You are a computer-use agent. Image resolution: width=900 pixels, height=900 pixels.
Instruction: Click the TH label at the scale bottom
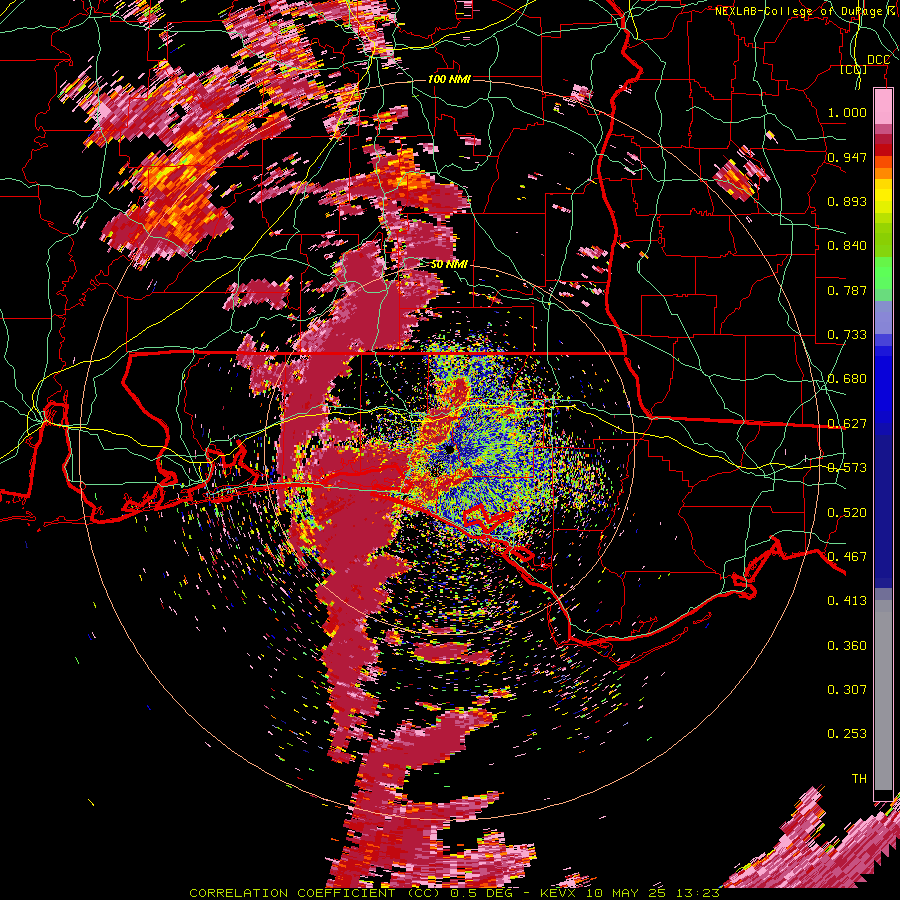pyautogui.click(x=859, y=779)
